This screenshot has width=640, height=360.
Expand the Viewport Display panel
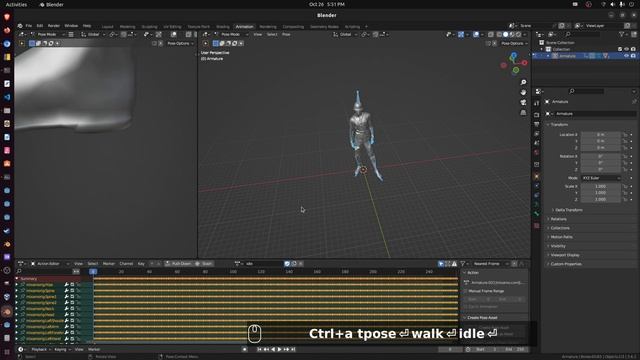(565, 255)
